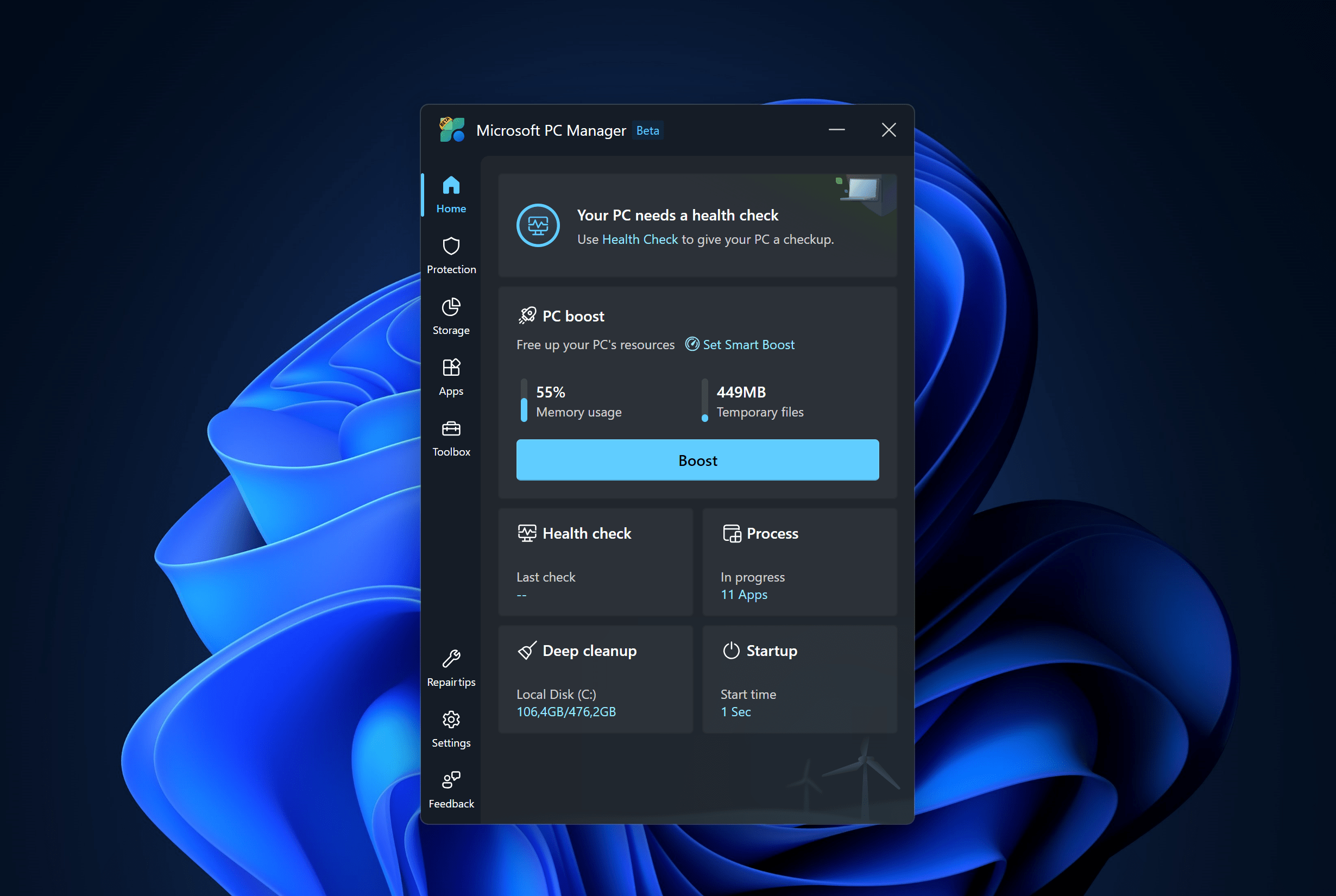Click the 11 Apps in-progress text

point(743,594)
